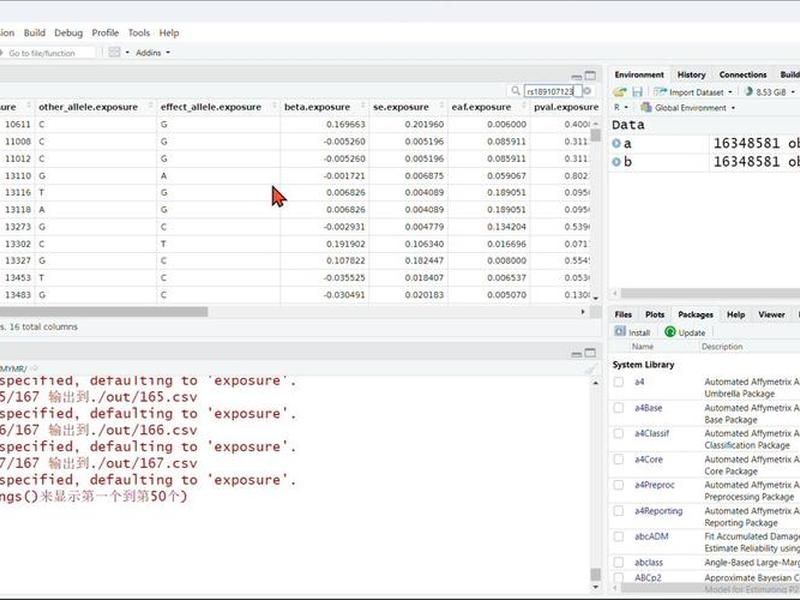Switch to the Help pane tab
Screen dimensions: 800x600
tap(736, 314)
